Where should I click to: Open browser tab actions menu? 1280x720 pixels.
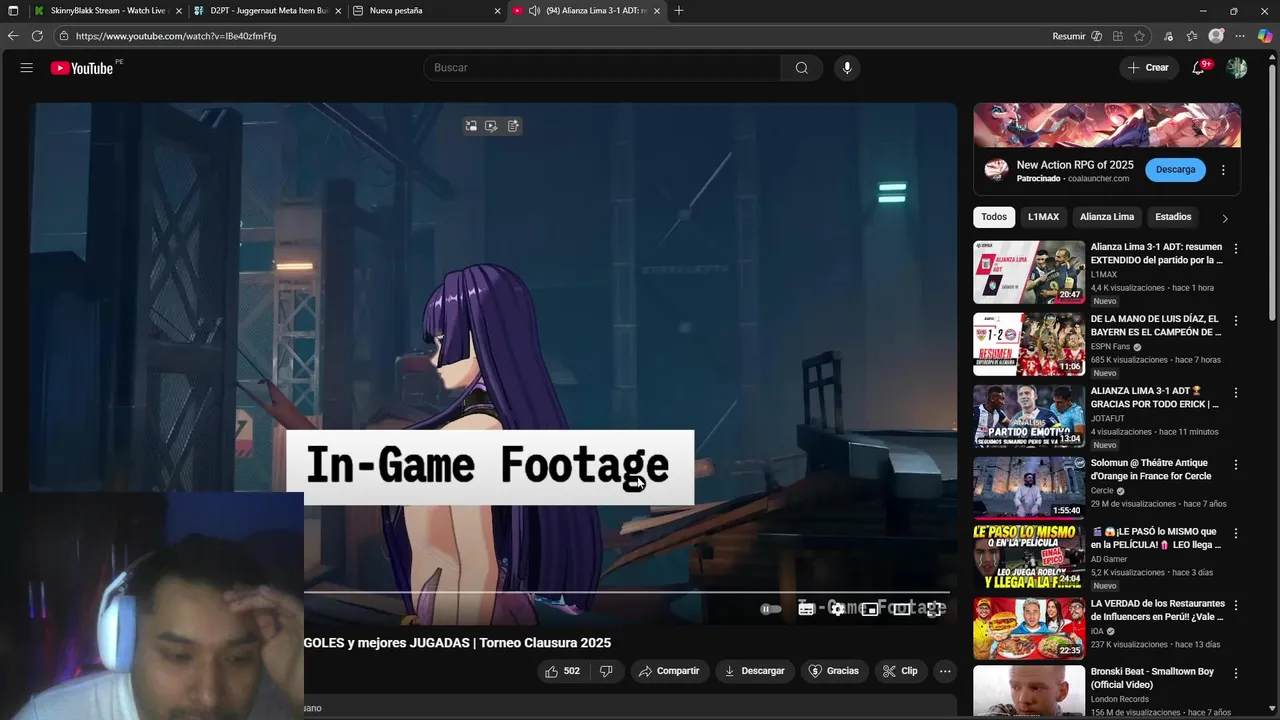coord(13,11)
